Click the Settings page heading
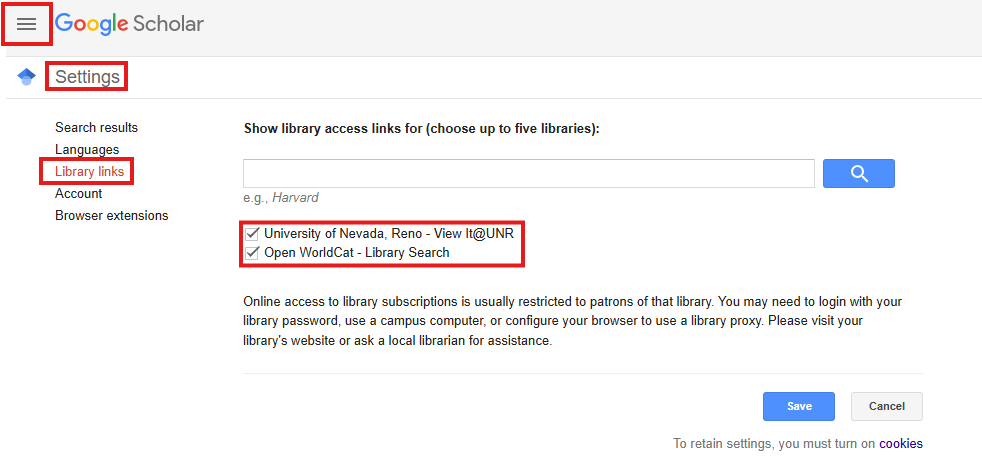The image size is (982, 469). point(87,76)
